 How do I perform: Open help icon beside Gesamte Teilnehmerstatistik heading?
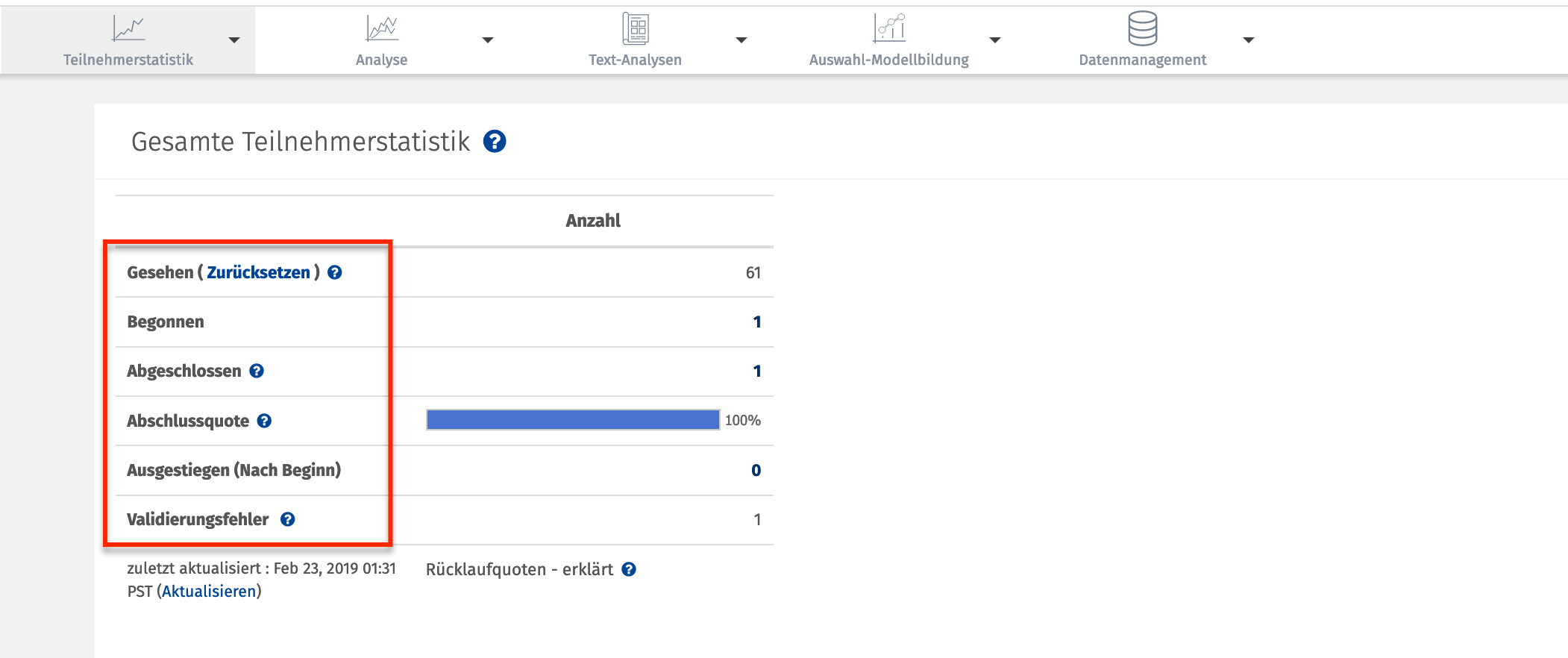[x=495, y=141]
